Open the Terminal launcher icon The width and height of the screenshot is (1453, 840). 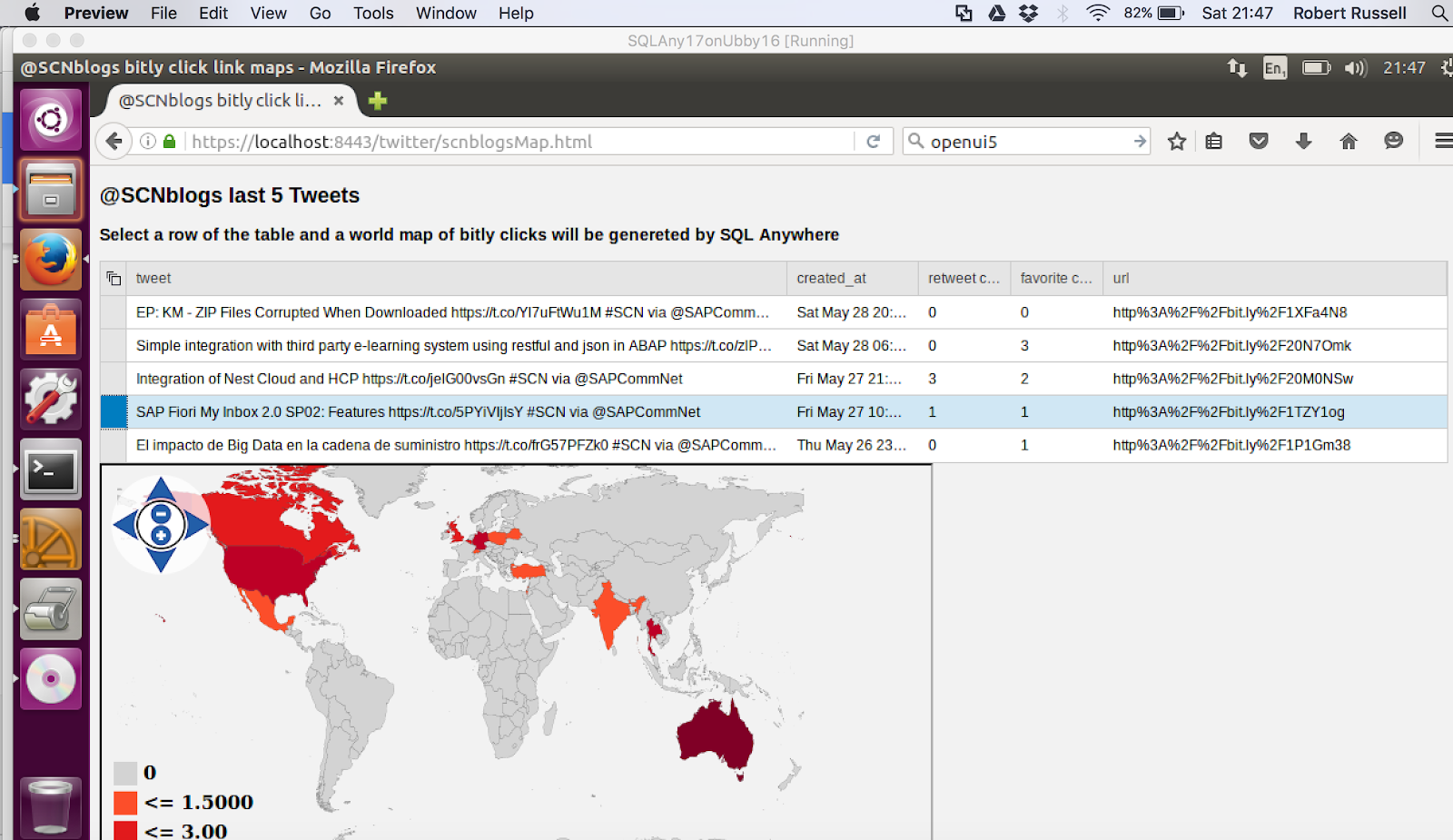pos(51,469)
